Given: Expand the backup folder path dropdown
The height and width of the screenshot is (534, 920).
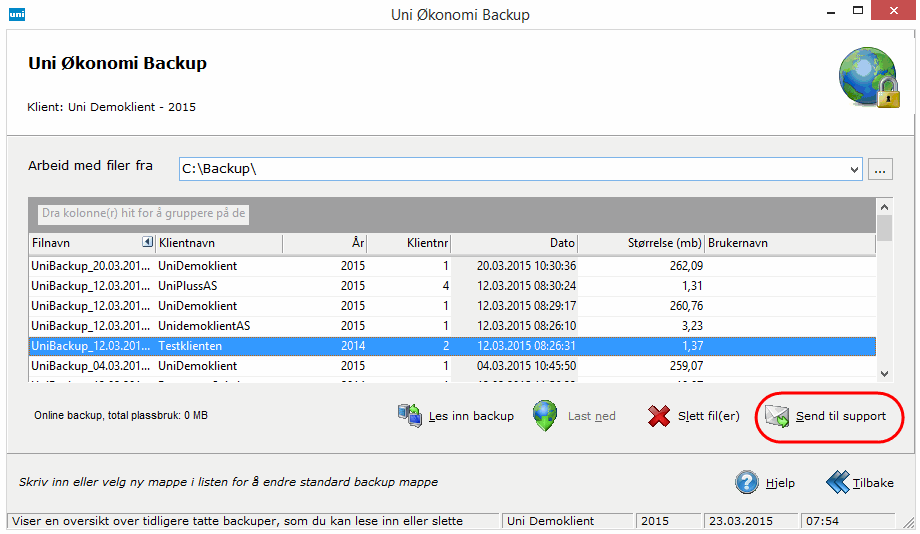Looking at the screenshot, I should [x=854, y=169].
